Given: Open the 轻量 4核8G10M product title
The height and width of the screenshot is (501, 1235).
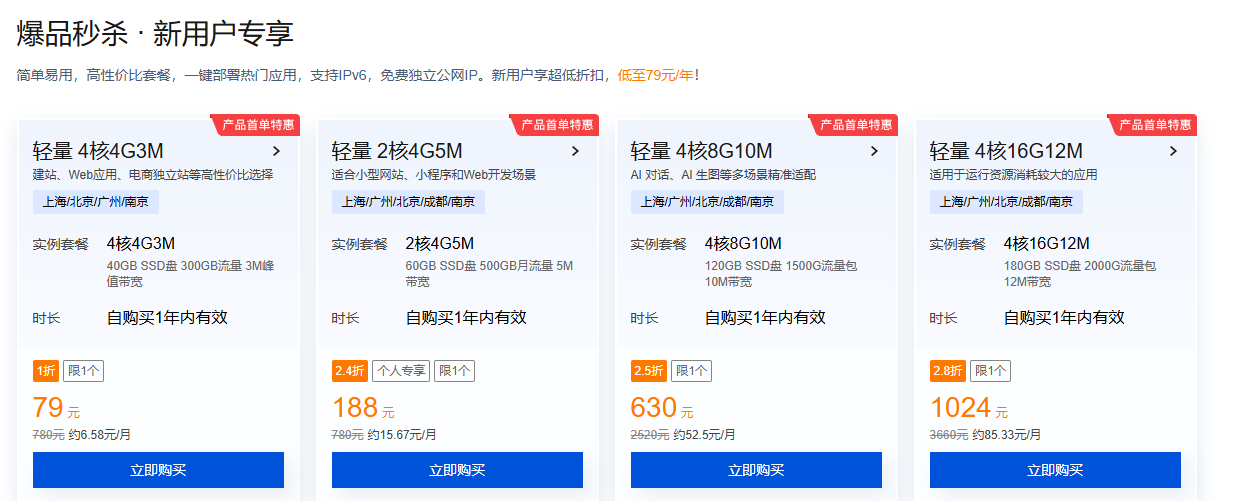Looking at the screenshot, I should pyautogui.click(x=701, y=152).
